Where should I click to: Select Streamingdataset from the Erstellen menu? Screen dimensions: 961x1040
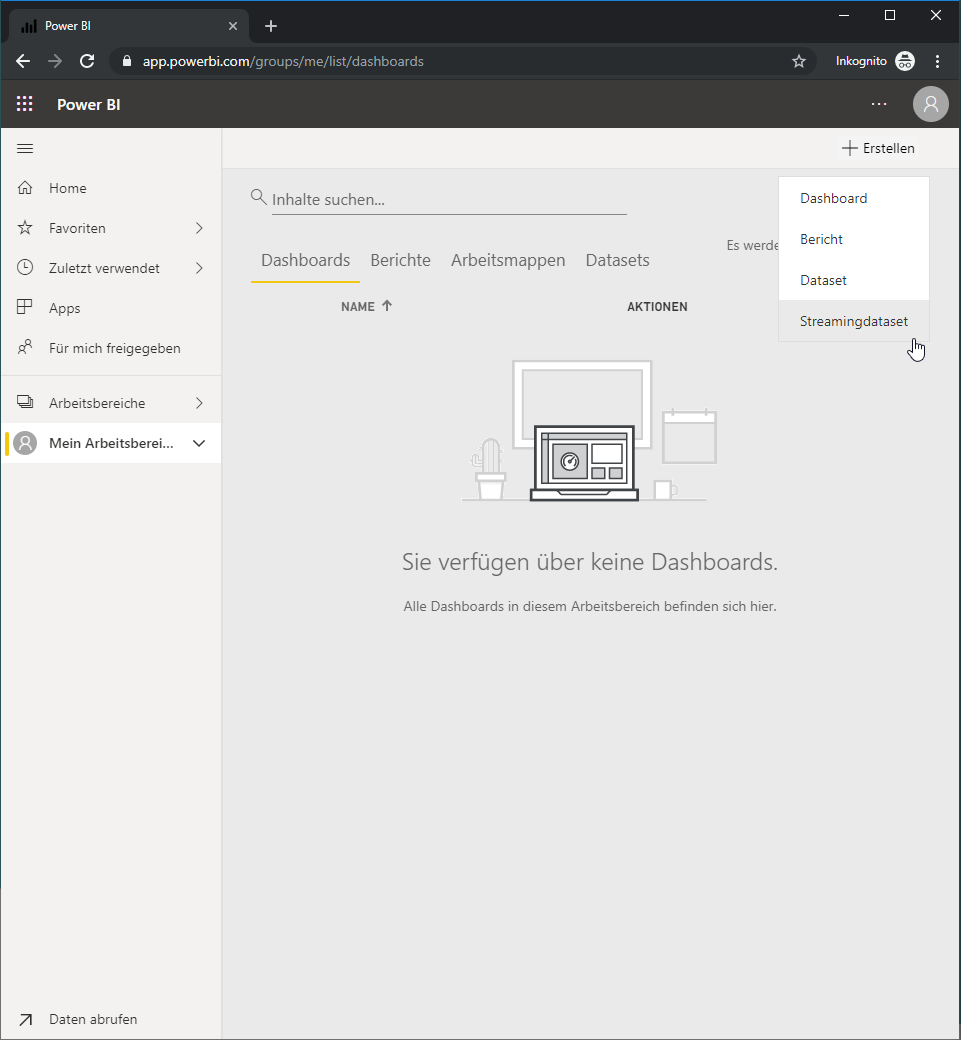click(854, 321)
